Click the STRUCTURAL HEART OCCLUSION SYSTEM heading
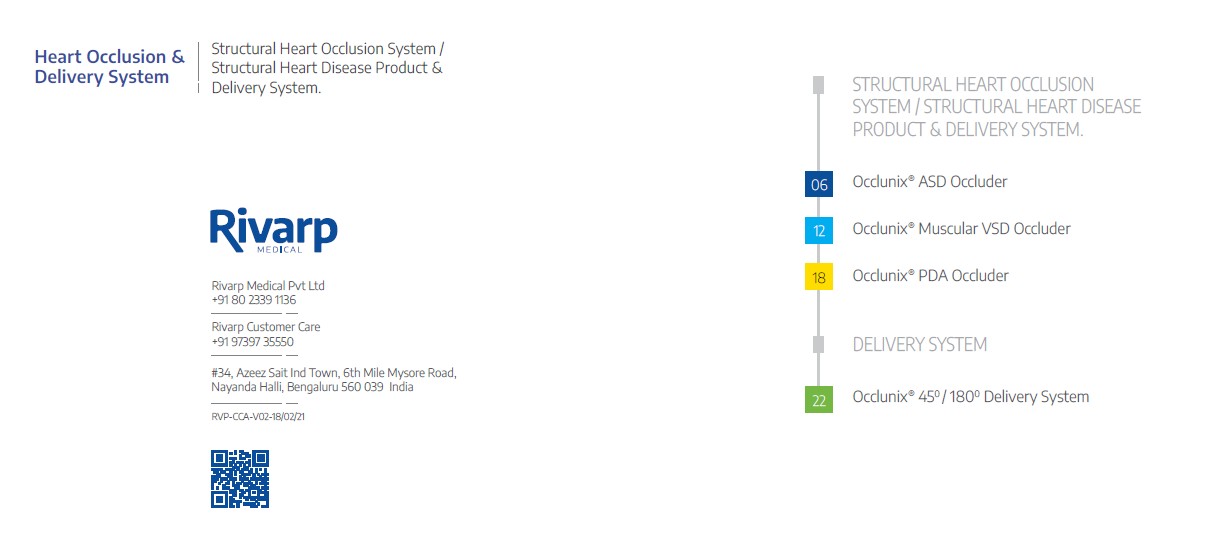This screenshot has width=1227, height=556. tap(996, 107)
